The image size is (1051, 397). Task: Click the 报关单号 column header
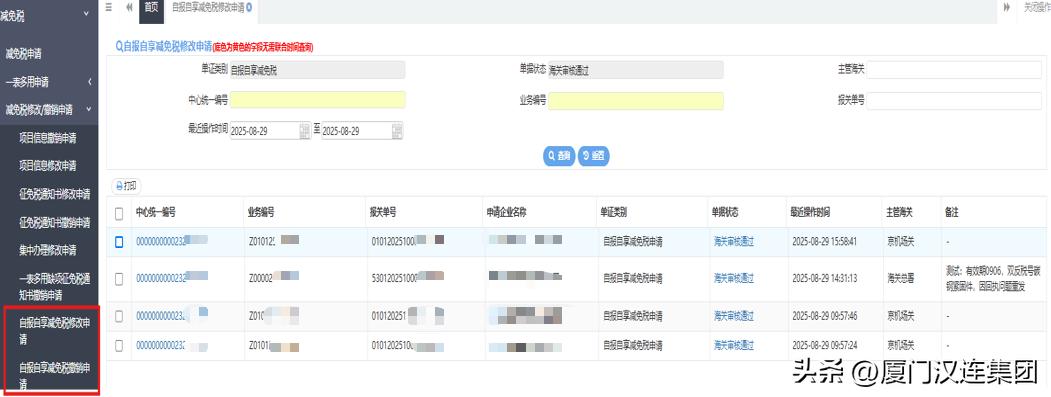383,213
